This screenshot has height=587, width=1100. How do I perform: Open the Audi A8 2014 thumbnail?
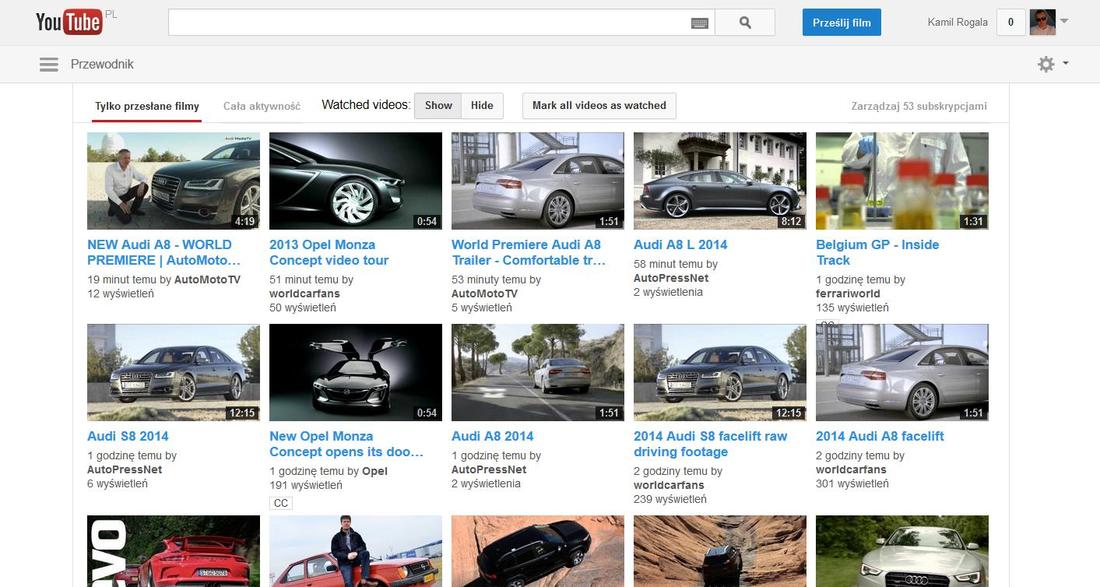pos(537,372)
